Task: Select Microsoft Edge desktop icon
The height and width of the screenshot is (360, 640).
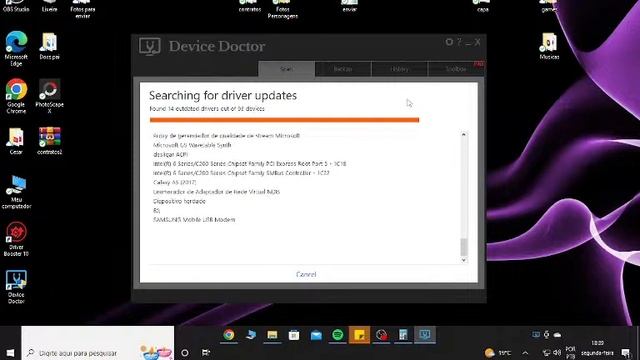Action: click(16, 49)
